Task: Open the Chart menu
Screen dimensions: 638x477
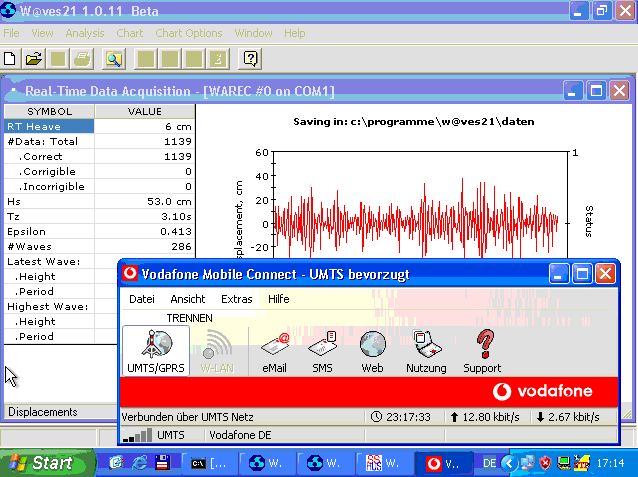Action: (x=130, y=33)
